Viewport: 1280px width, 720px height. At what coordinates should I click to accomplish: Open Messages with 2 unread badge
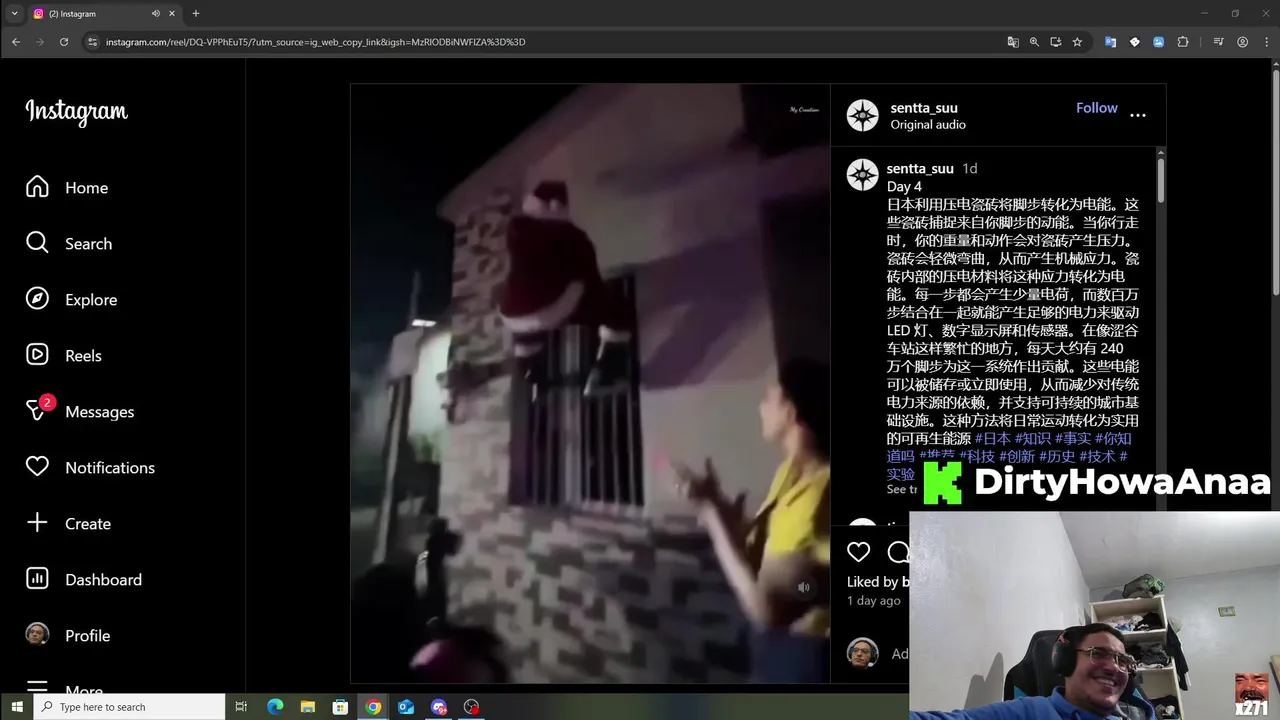click(x=80, y=411)
